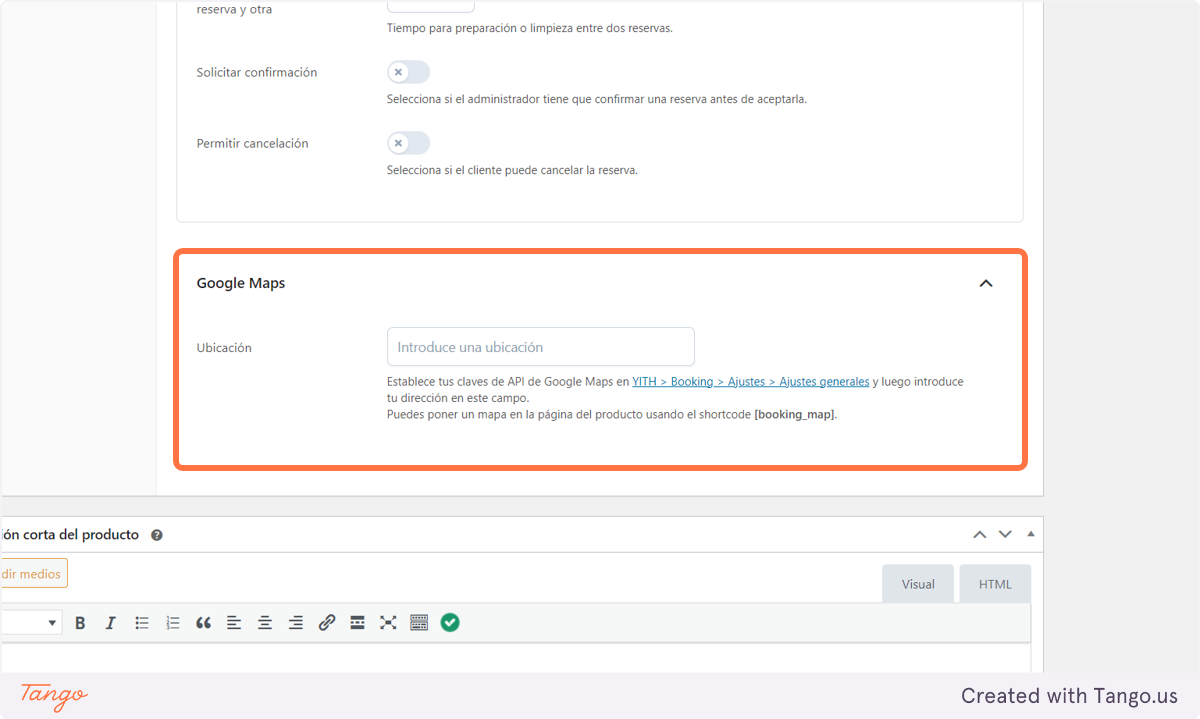Open Created with Tango.us link
The width and height of the screenshot is (1200, 719).
[1069, 696]
